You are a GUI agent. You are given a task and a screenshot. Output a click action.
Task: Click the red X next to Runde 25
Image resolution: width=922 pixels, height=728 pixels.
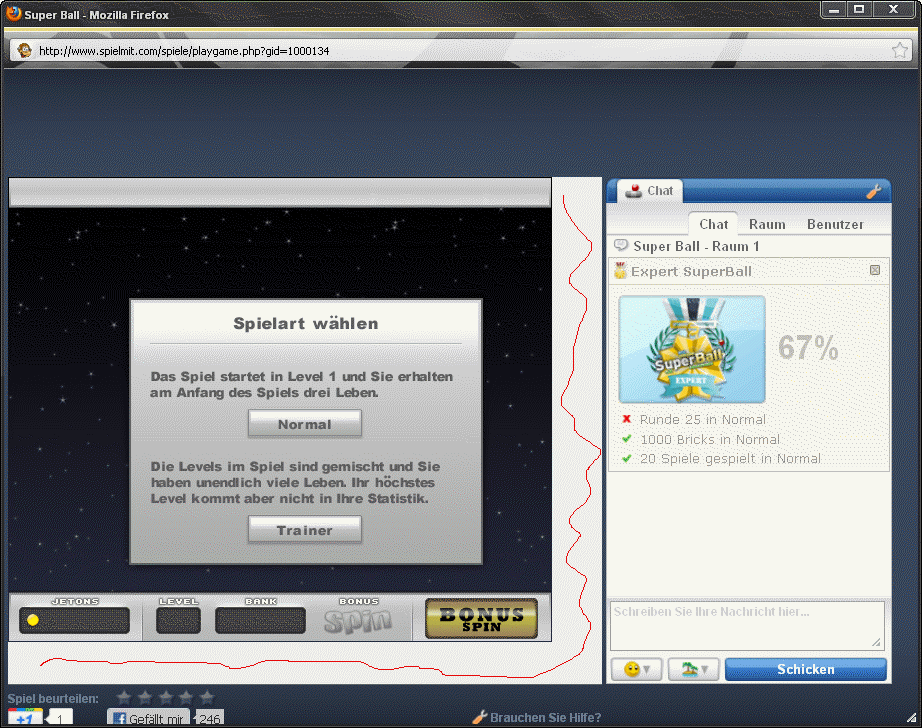[626, 419]
